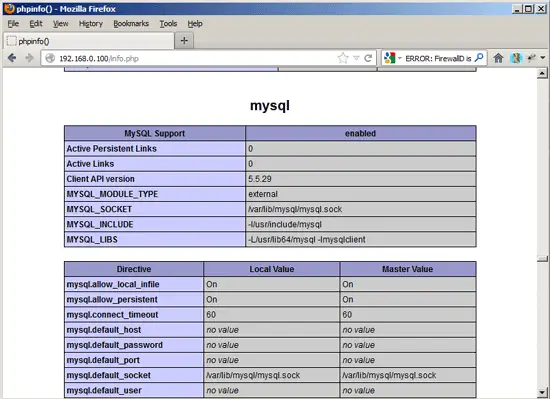Go back with the back arrow

coord(12,58)
